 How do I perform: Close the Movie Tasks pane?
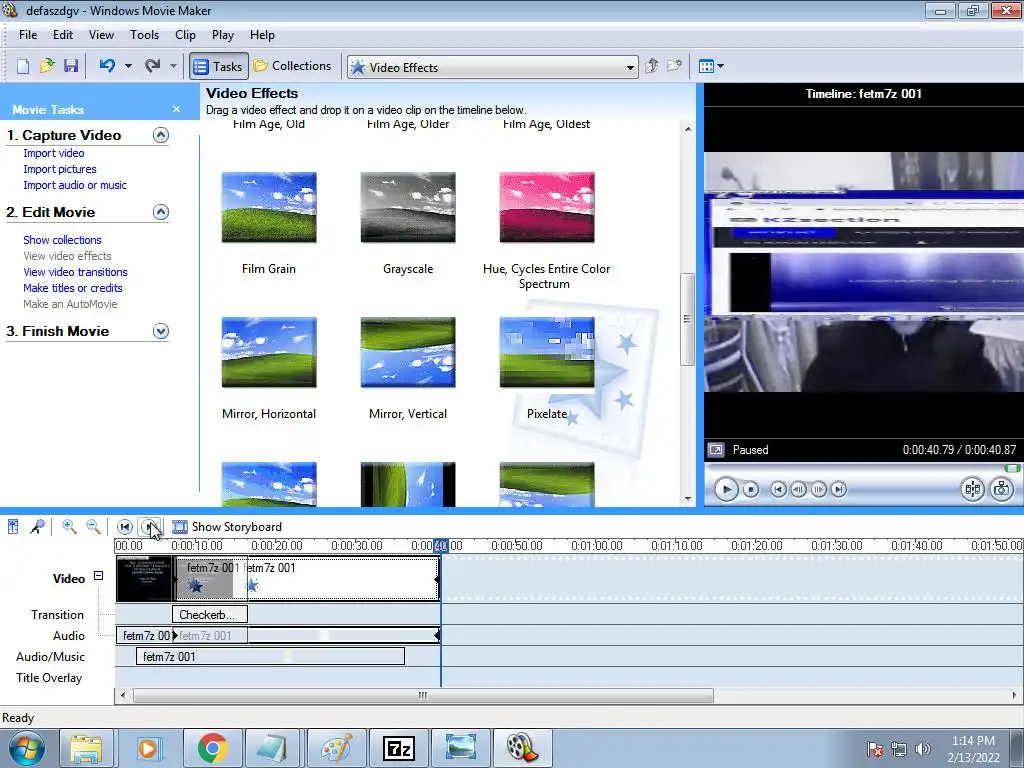click(x=176, y=109)
